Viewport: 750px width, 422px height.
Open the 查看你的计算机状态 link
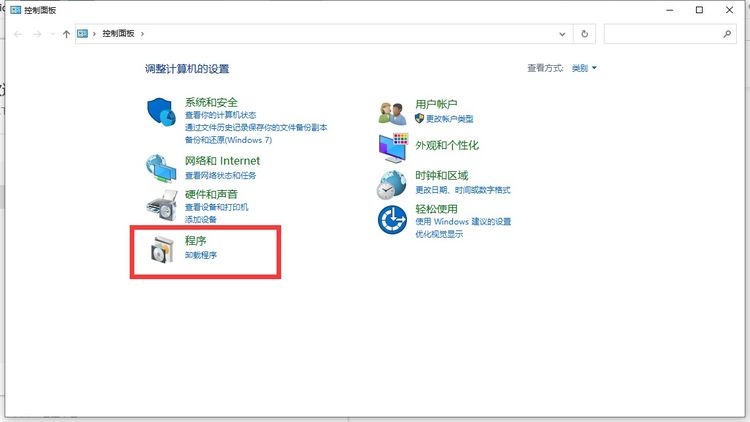[220, 115]
